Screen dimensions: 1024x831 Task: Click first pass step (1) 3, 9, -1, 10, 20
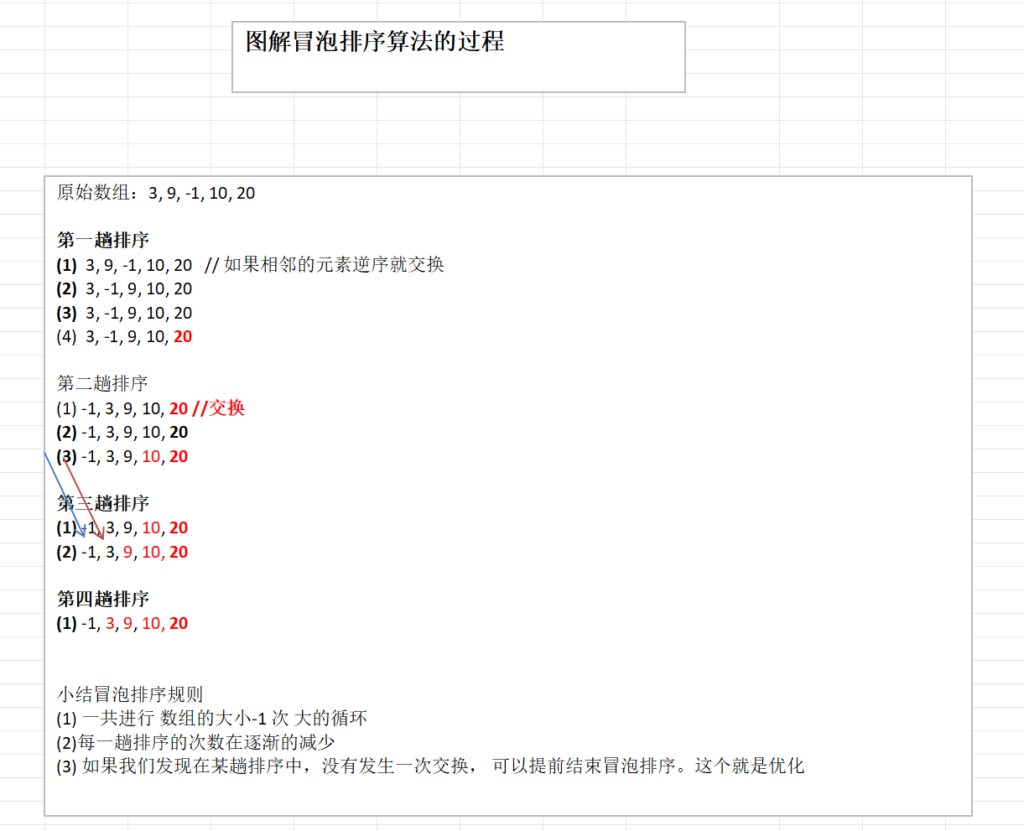[x=124, y=265]
